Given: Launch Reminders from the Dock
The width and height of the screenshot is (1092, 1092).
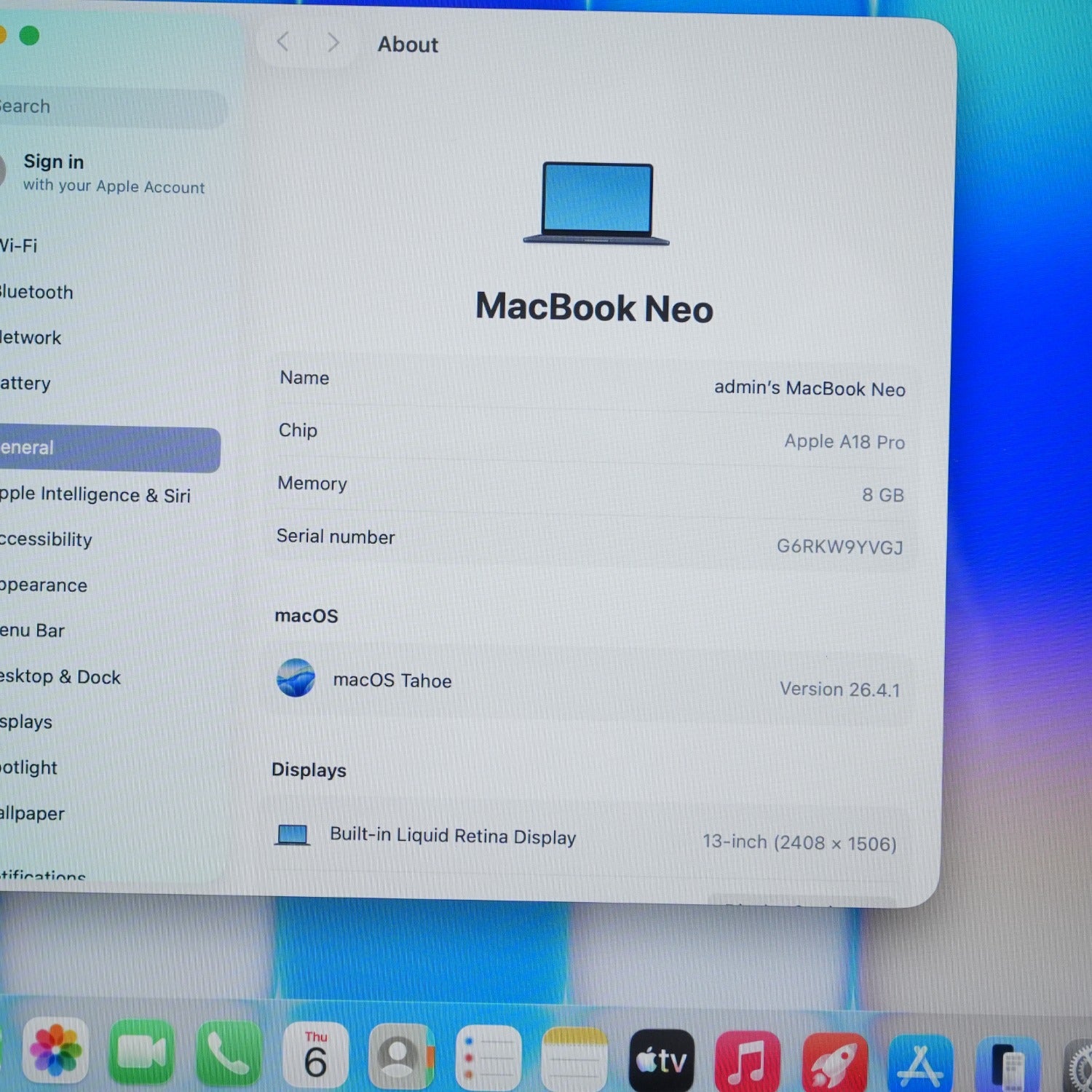Looking at the screenshot, I should click(488, 1059).
